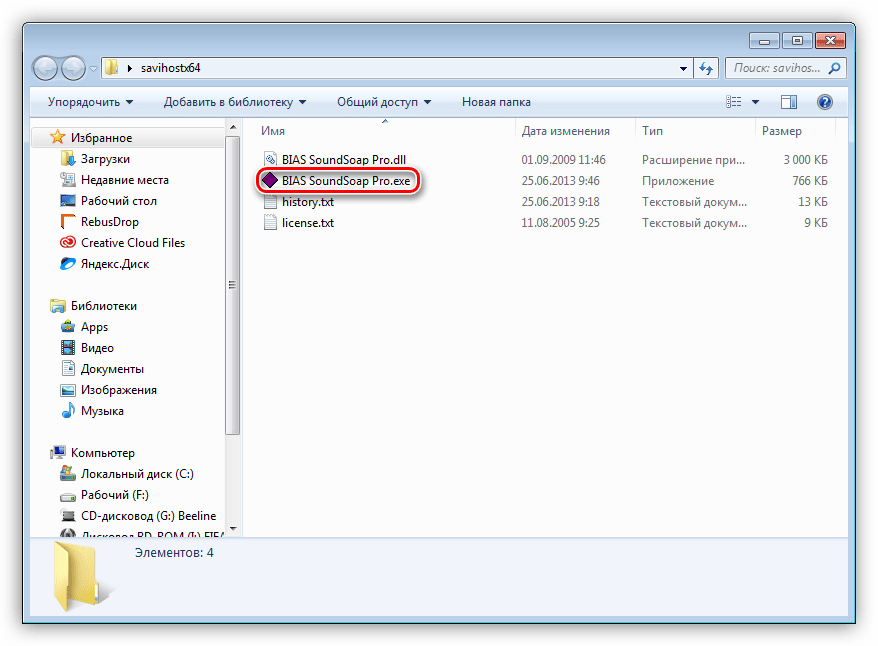Select BIAS SoundSoap Pro.dll file
Screen dimensions: 878x646
click(343, 160)
